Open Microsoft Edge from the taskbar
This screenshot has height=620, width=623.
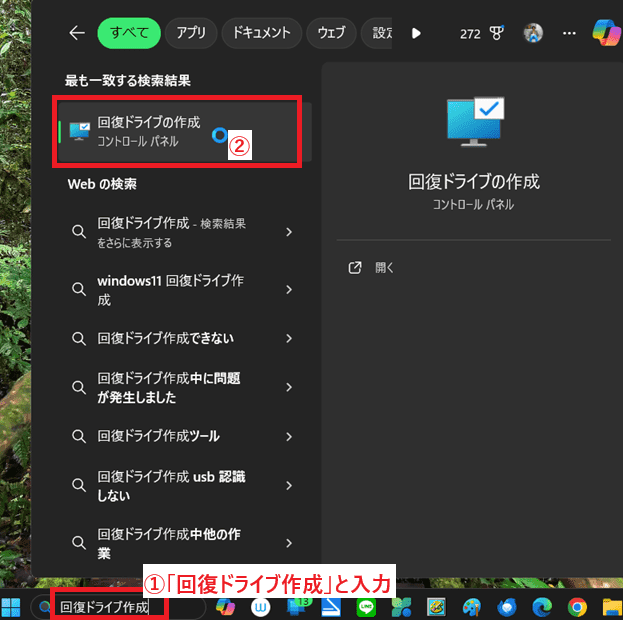pyautogui.click(x=542, y=607)
